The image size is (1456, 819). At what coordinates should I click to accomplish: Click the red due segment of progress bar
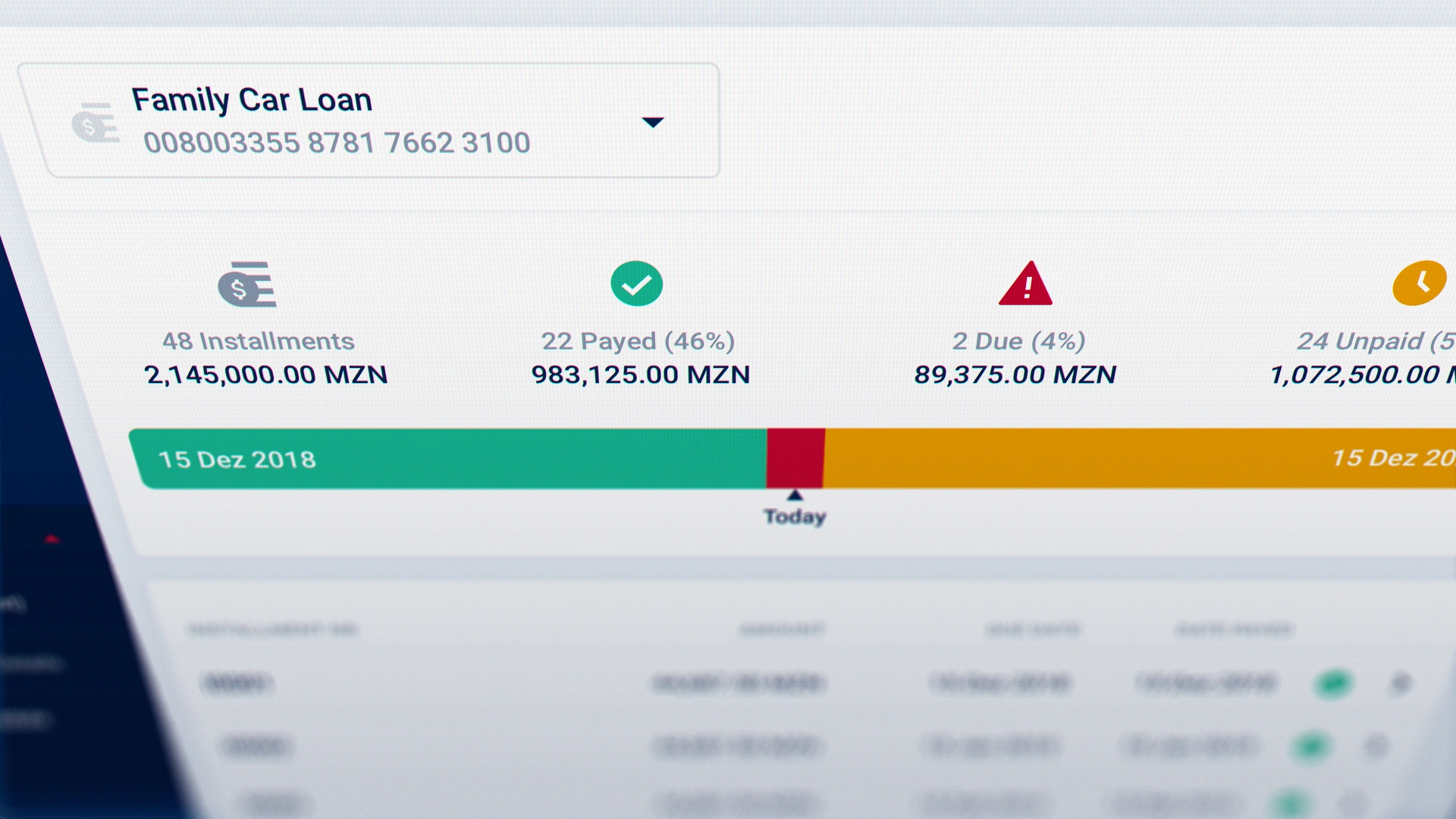[x=795, y=458]
